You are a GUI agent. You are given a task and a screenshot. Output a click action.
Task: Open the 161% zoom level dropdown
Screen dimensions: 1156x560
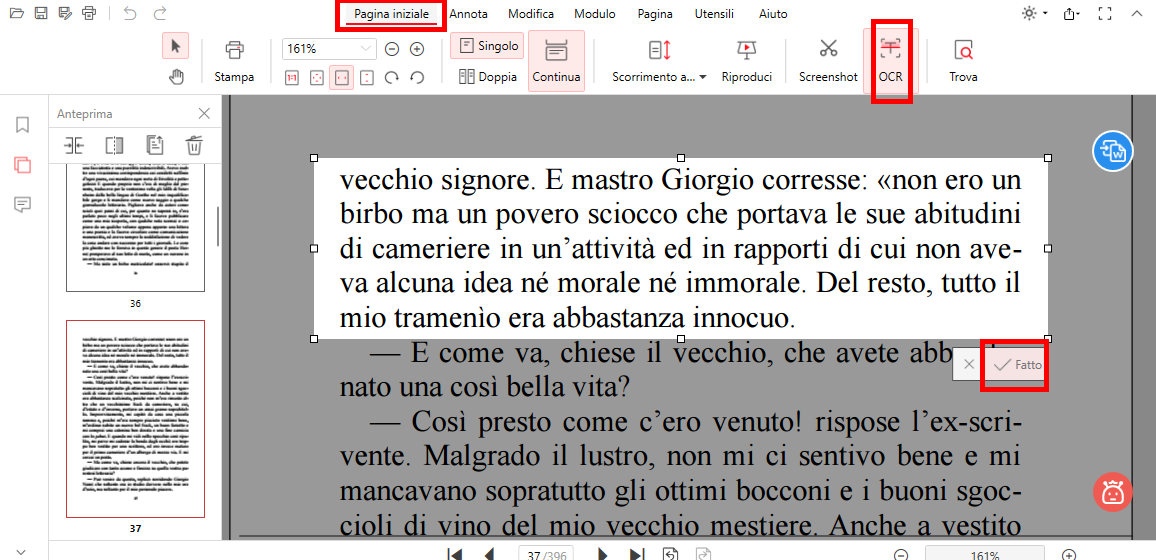[x=366, y=48]
